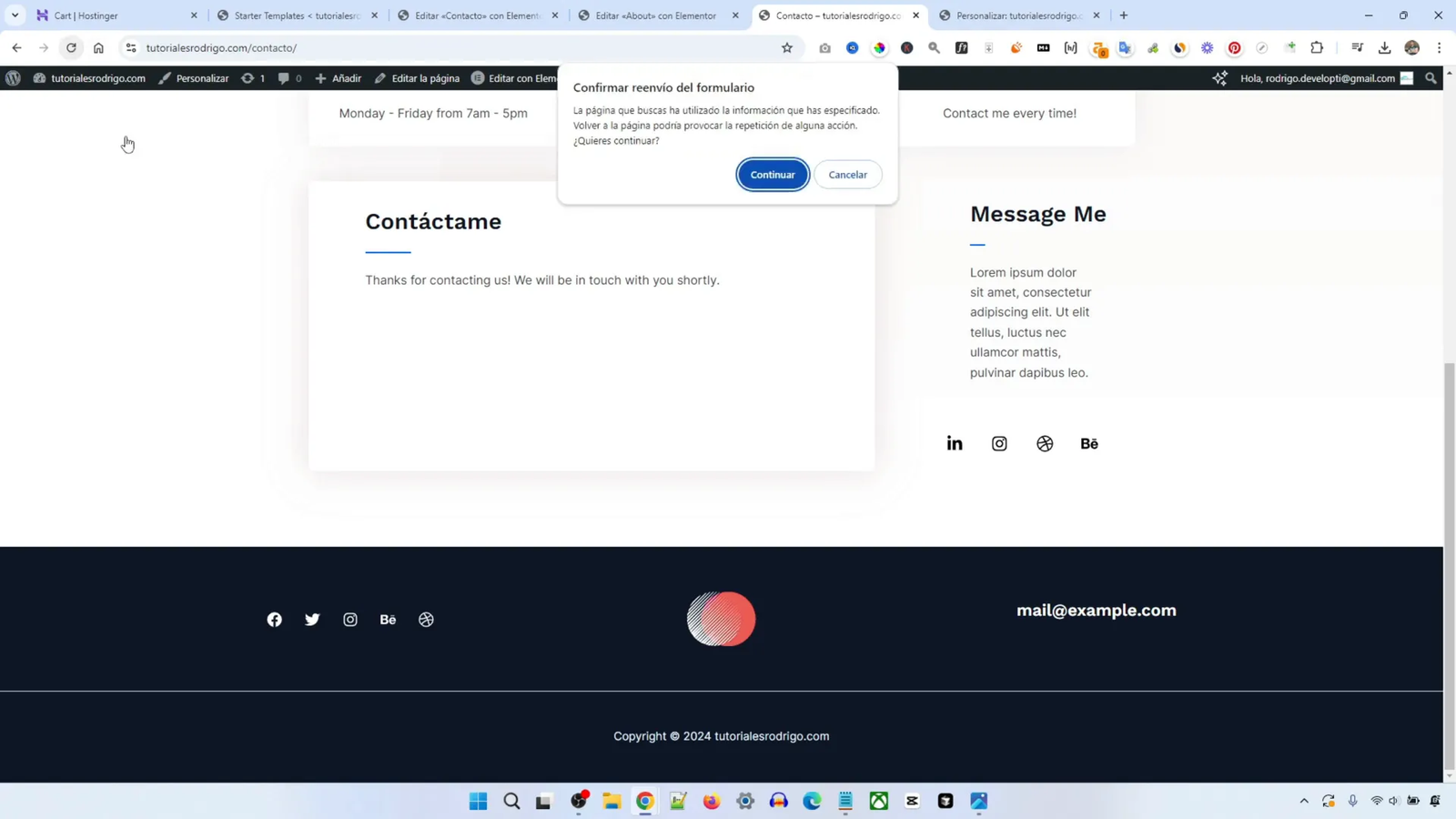The image size is (1456, 819).
Task: Reload the Contacto page
Action: click(70, 47)
